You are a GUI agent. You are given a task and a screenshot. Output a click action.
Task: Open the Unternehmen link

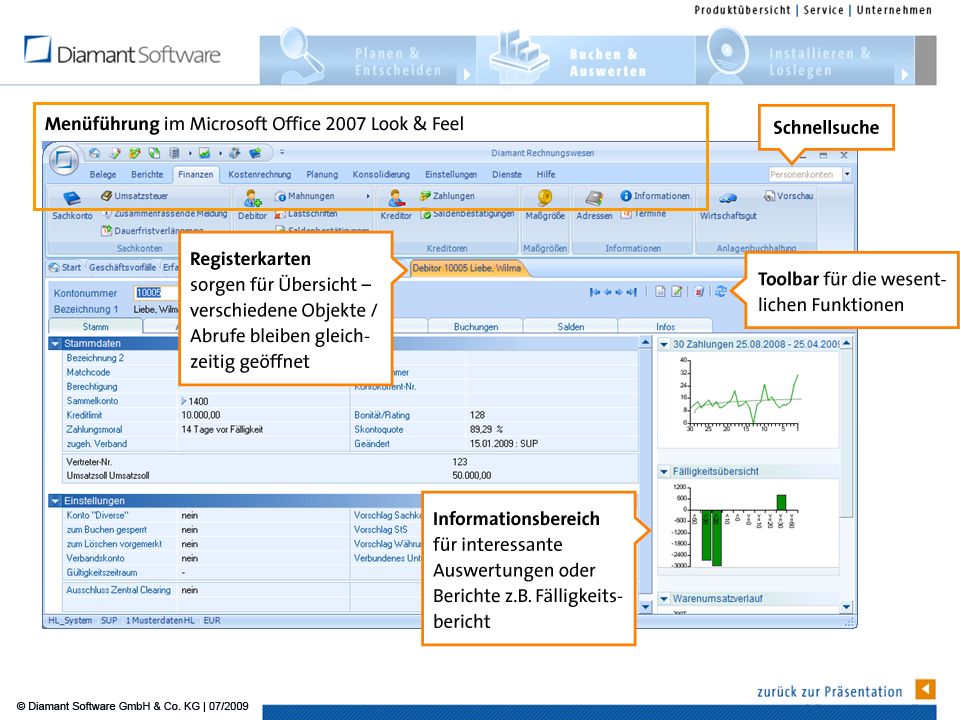point(894,10)
